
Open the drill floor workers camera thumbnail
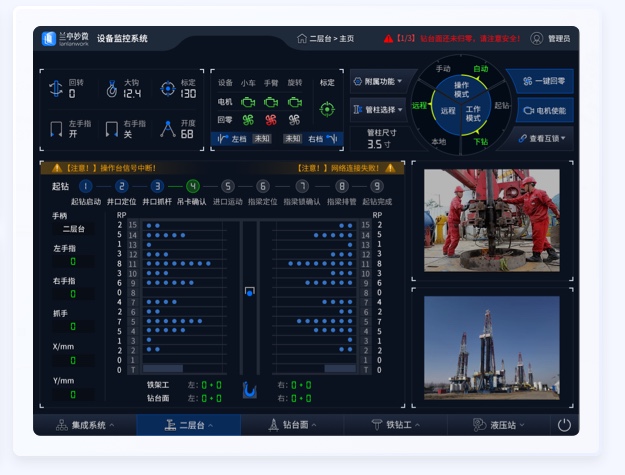point(491,220)
